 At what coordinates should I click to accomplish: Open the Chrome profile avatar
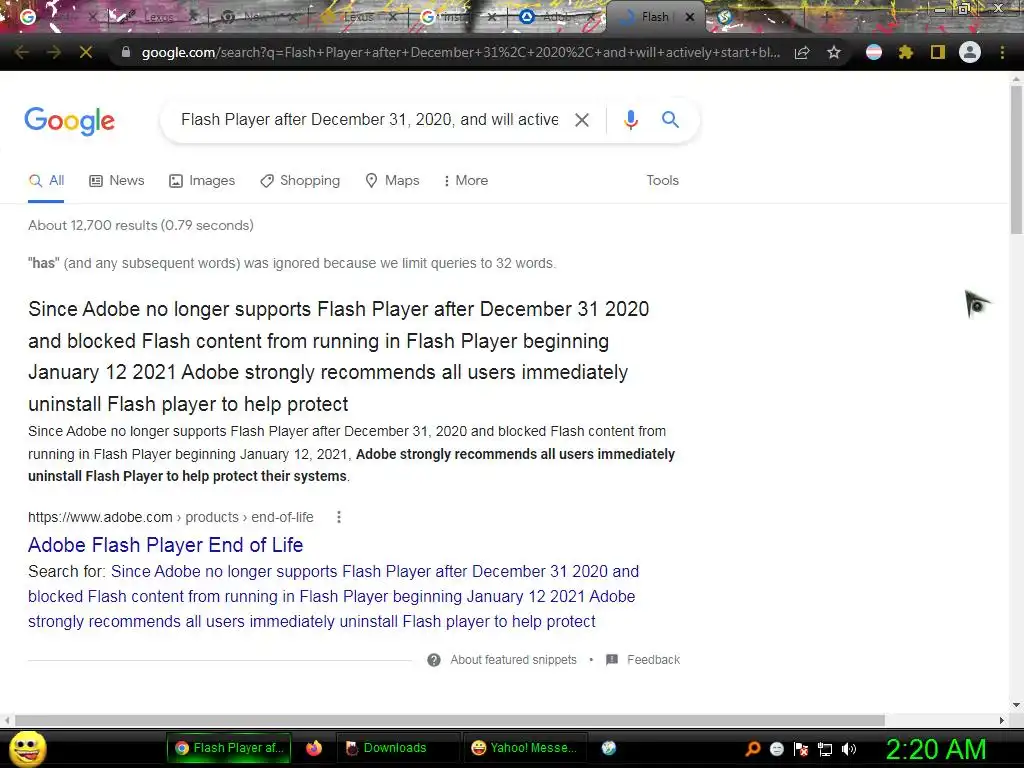970,52
